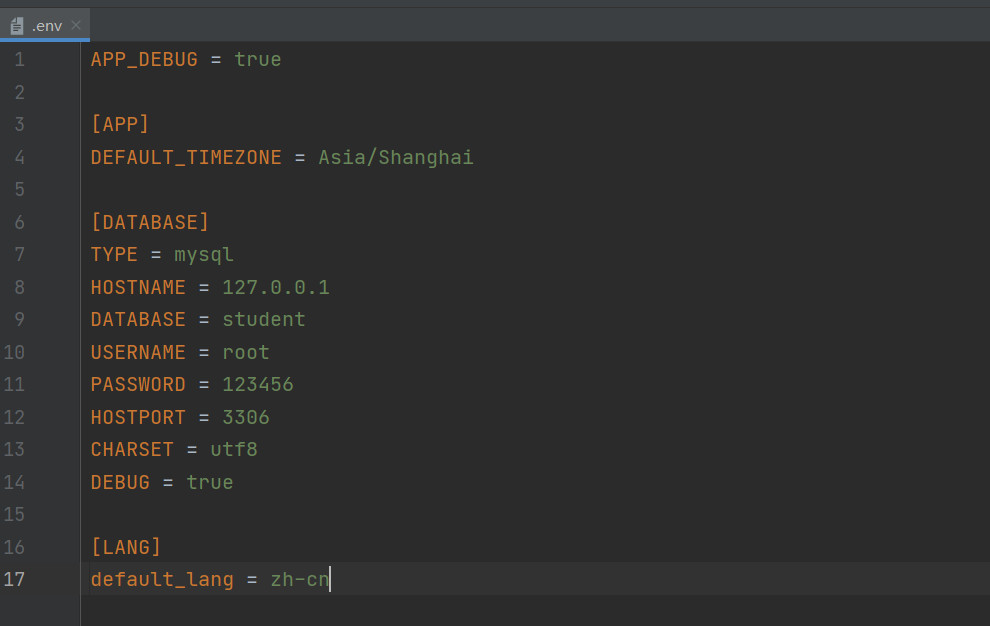Screen dimensions: 990x626
Task: Close the .env editor tab
Action: pos(76,25)
